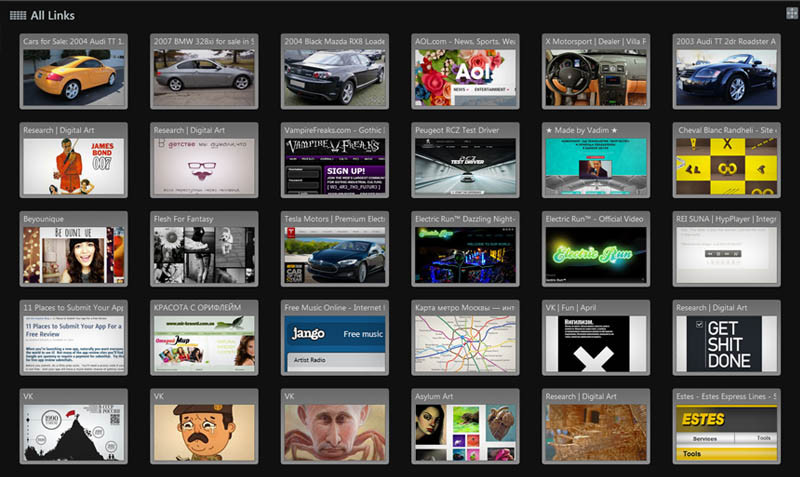800x477 pixels.
Task: Open the REI SUNA HypPlayer card
Action: (x=727, y=249)
